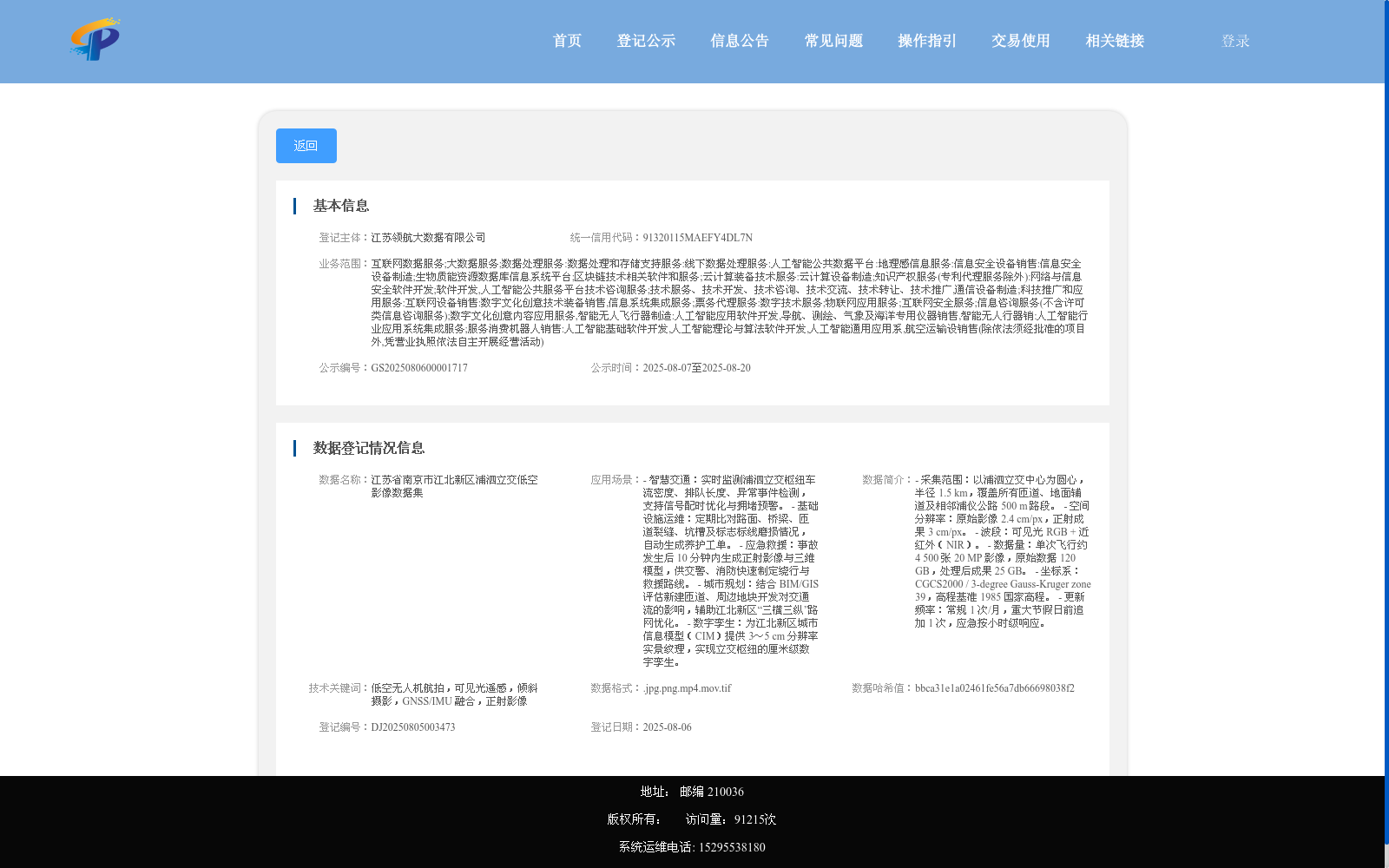The height and width of the screenshot is (868, 1389).
Task: Click the 邮编 210036 footer text
Action: pyautogui.click(x=712, y=792)
